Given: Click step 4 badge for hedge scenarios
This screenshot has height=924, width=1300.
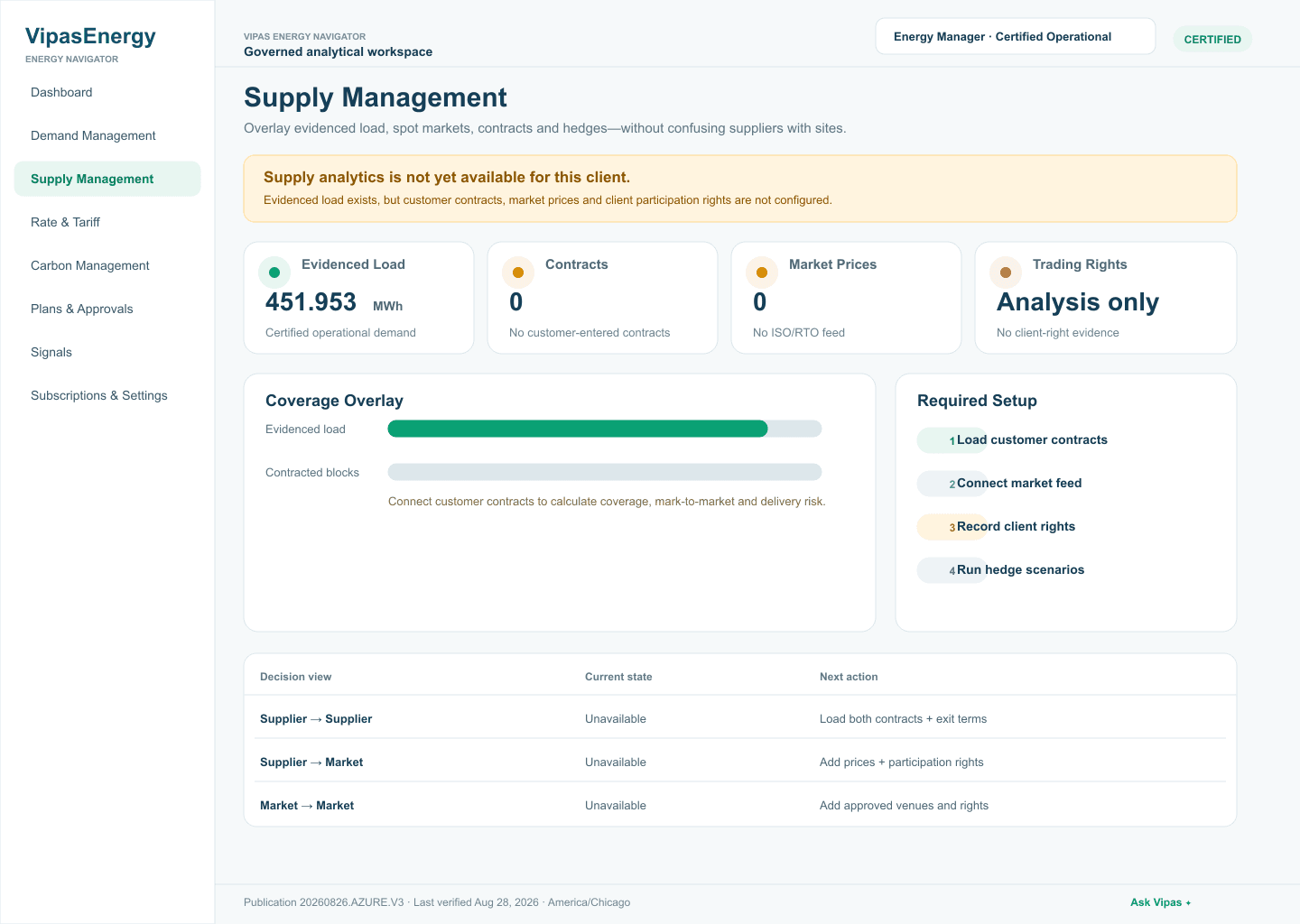Looking at the screenshot, I should [952, 570].
